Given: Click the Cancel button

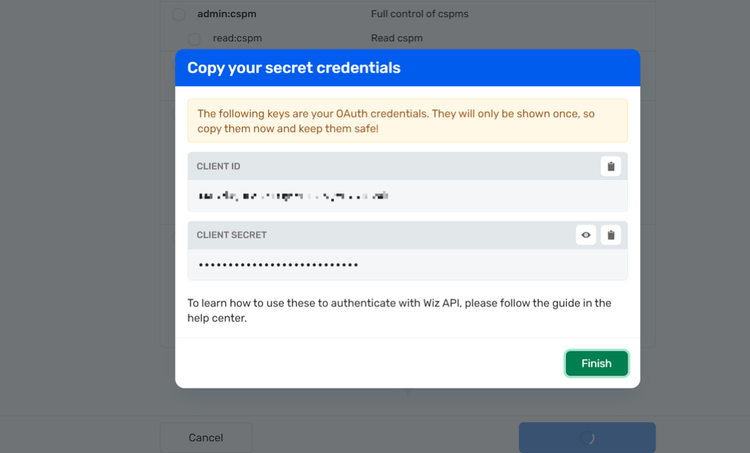Looking at the screenshot, I should pyautogui.click(x=206, y=438).
